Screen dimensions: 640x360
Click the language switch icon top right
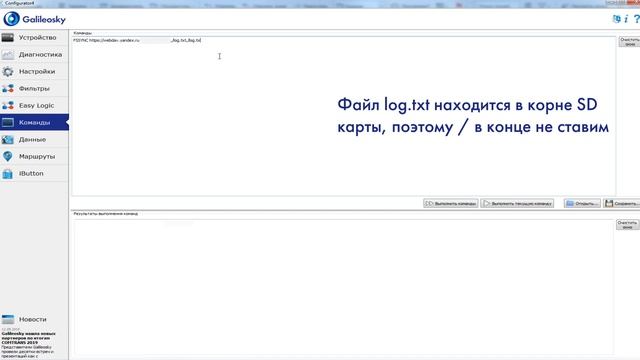[616, 19]
